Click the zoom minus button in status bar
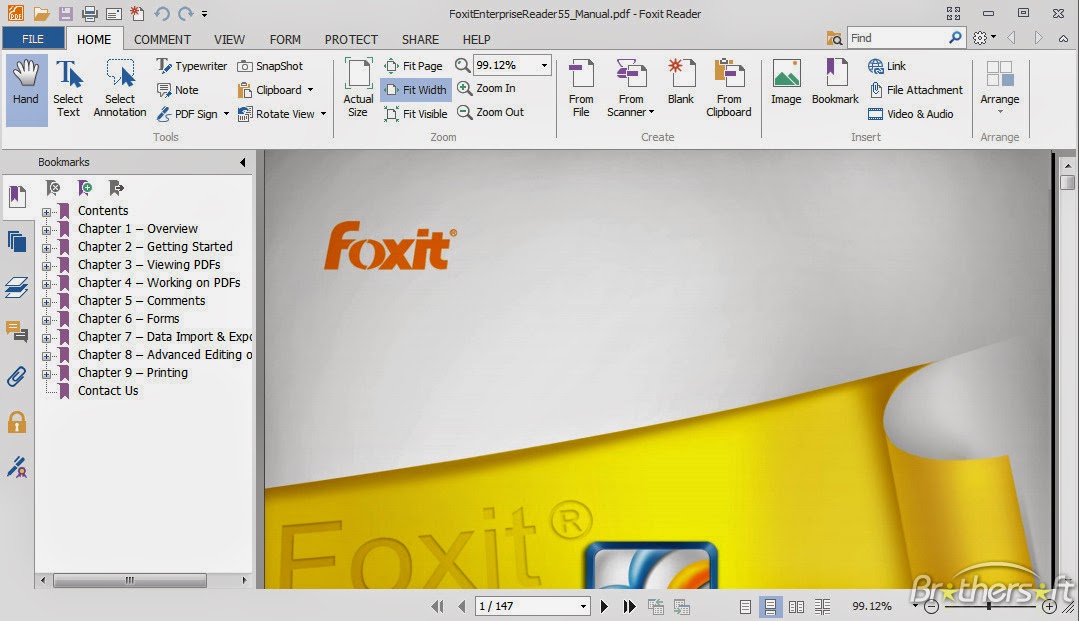The width and height of the screenshot is (1079, 621). click(x=931, y=607)
